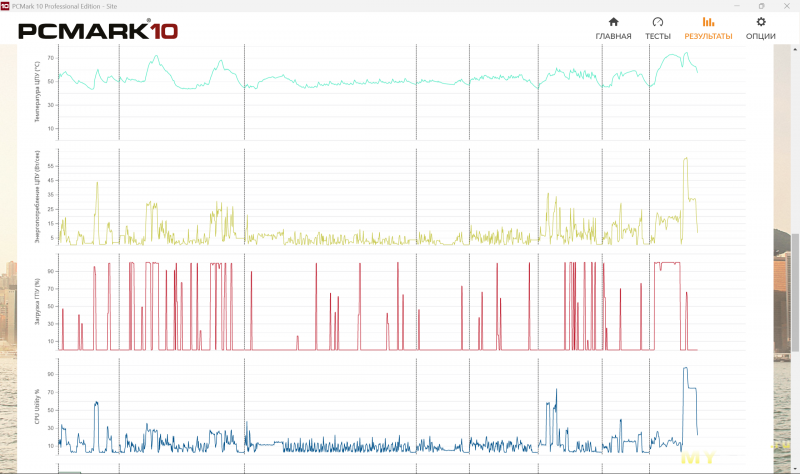The image size is (800, 474).
Task: Click the tallest blue CPU Utility peak
Action: tap(685, 370)
